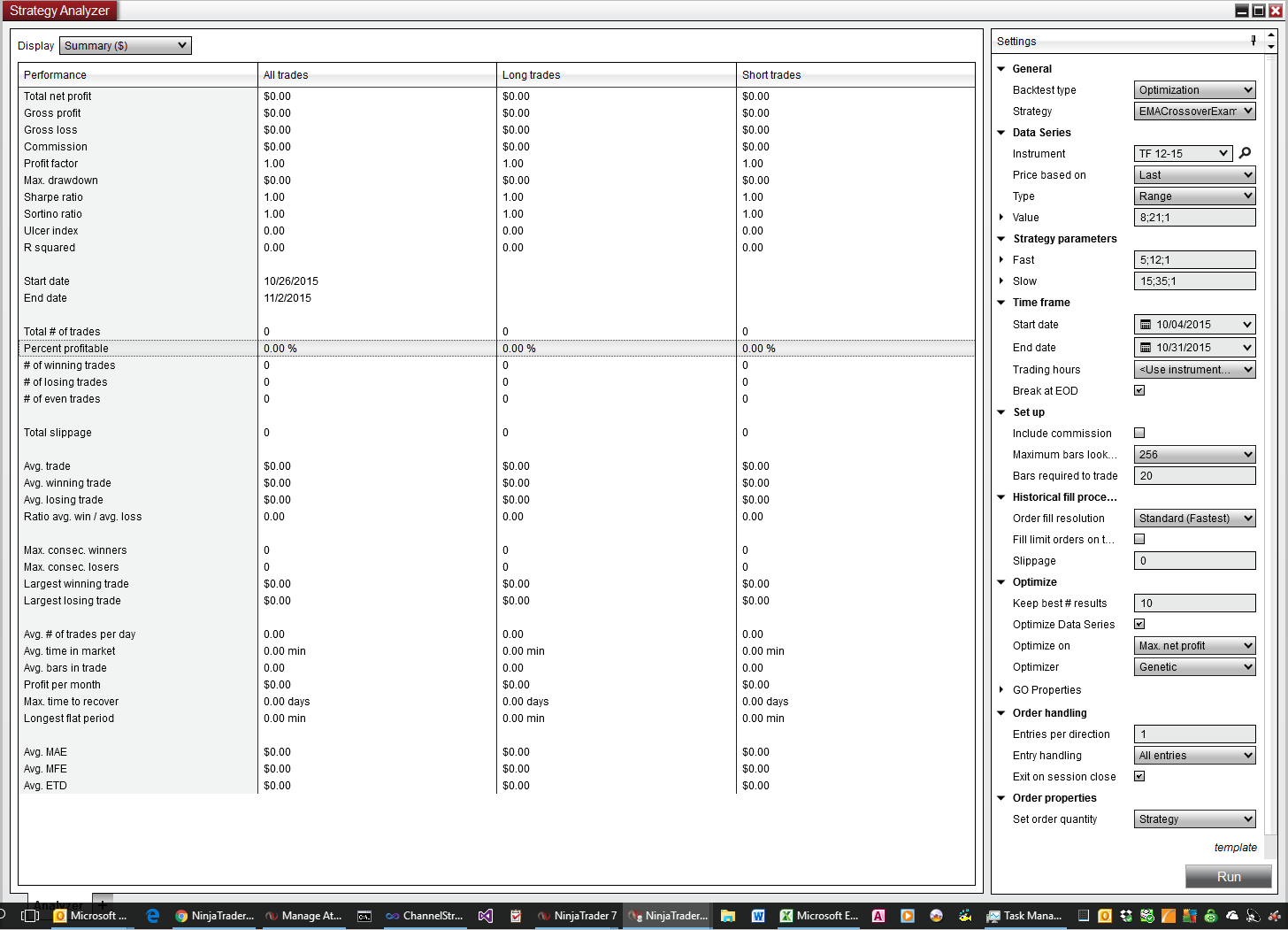Open the Display Summary ($) dropdown
Image resolution: width=1288 pixels, height=930 pixels.
point(126,45)
